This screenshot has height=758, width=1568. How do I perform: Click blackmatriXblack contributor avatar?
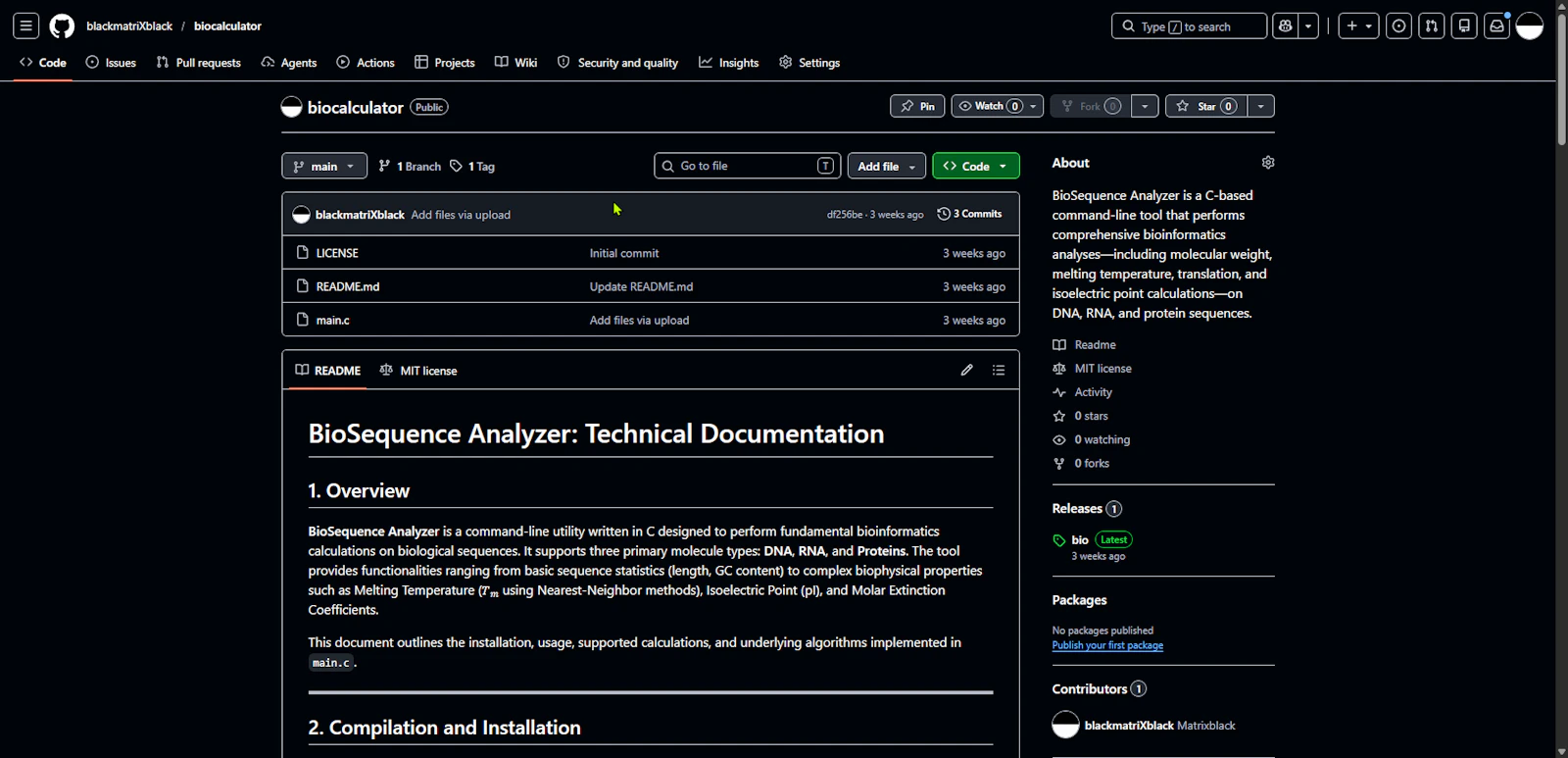1065,725
